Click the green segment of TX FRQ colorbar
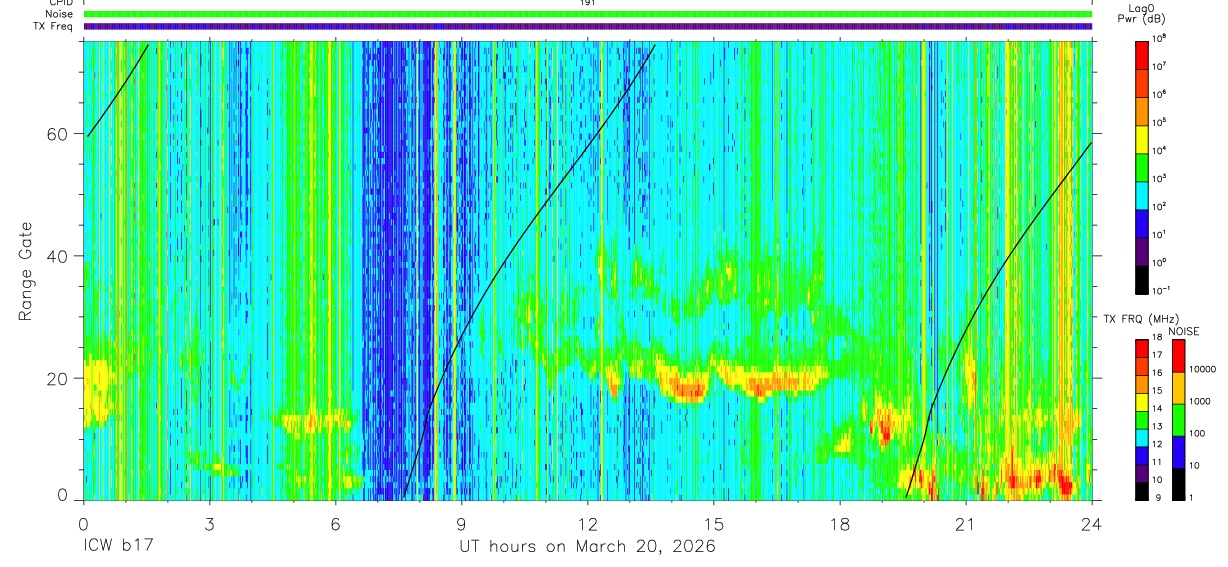This screenshot has width=1228, height=567. [1141, 420]
